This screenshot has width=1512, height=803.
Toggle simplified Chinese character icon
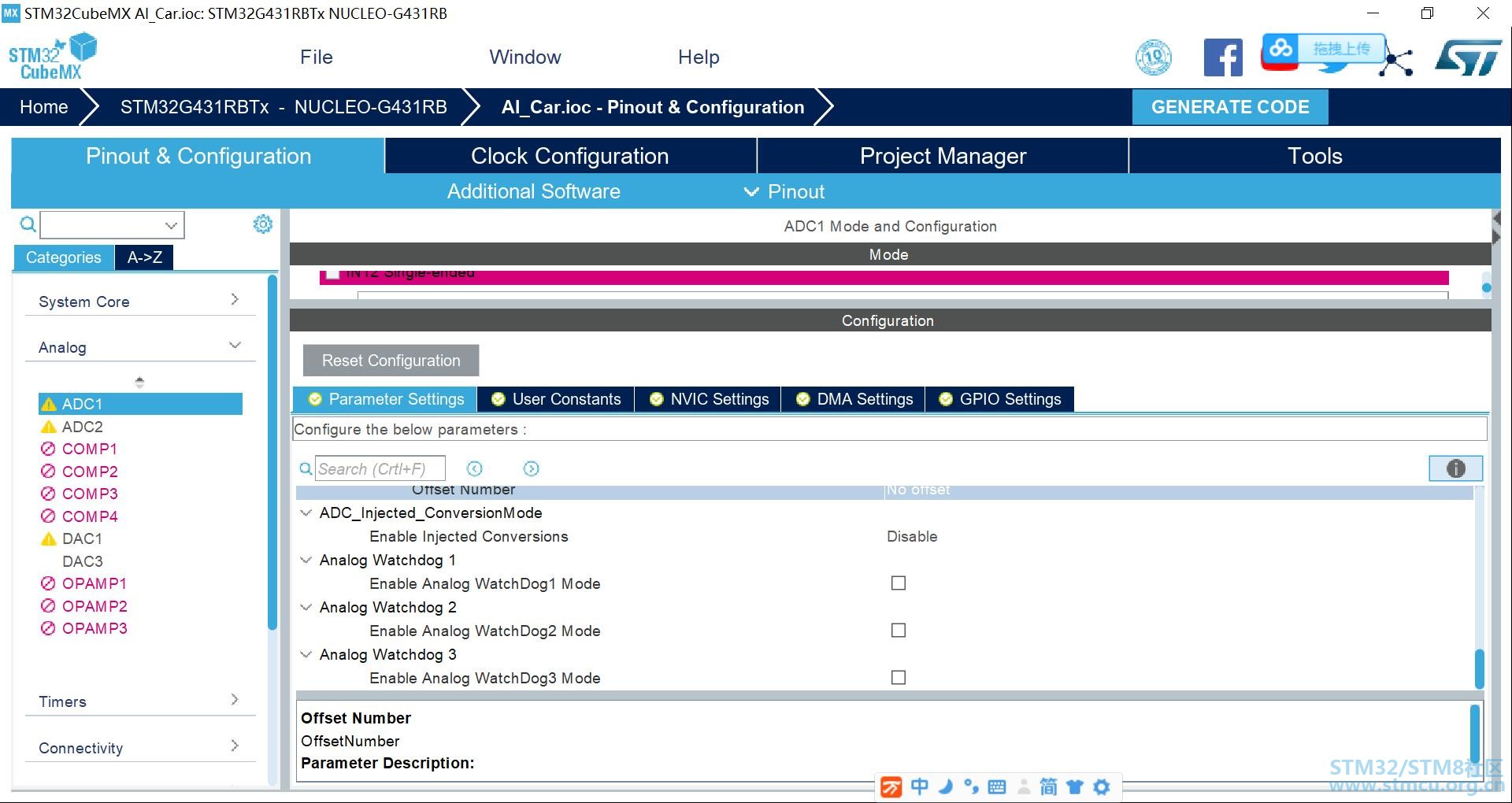[x=1048, y=786]
